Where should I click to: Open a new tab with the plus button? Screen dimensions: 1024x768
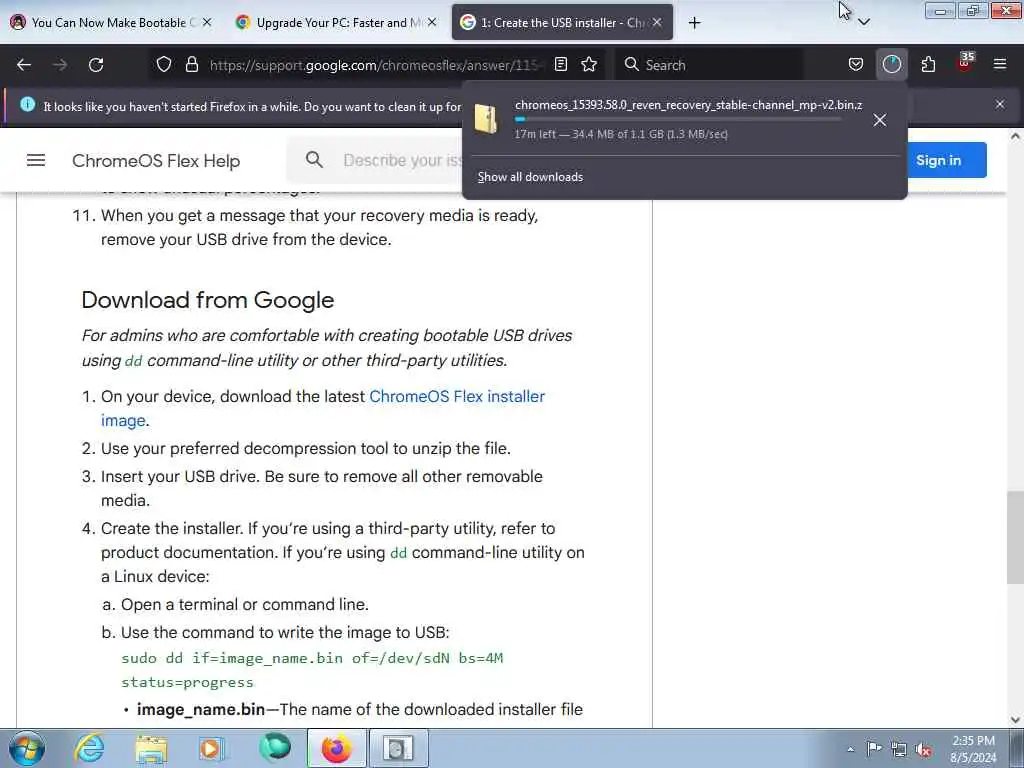click(x=694, y=23)
